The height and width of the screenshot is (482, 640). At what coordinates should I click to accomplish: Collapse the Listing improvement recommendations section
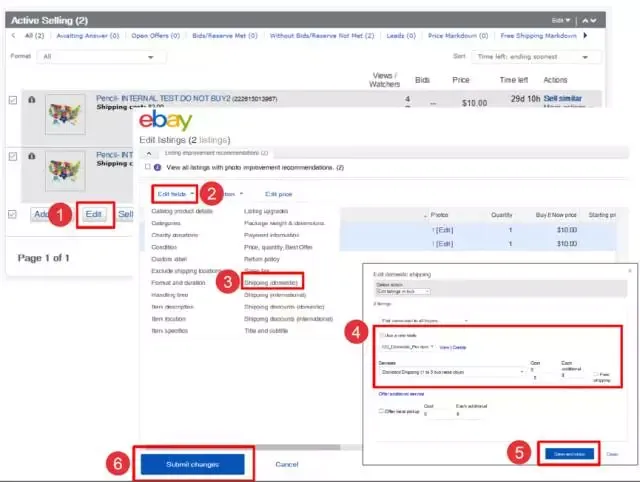149,153
